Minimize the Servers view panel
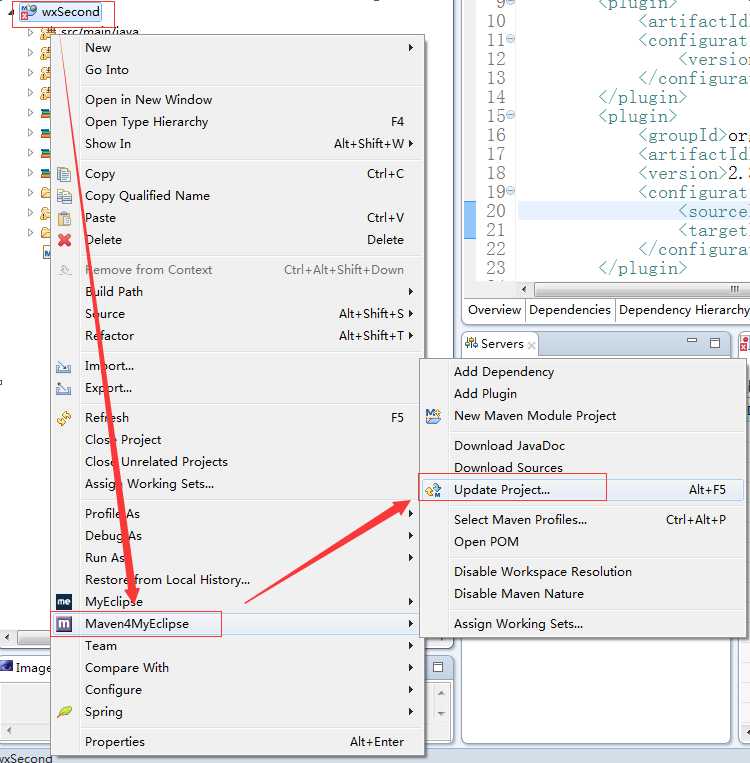Viewport: 750px width, 763px height. point(692,341)
